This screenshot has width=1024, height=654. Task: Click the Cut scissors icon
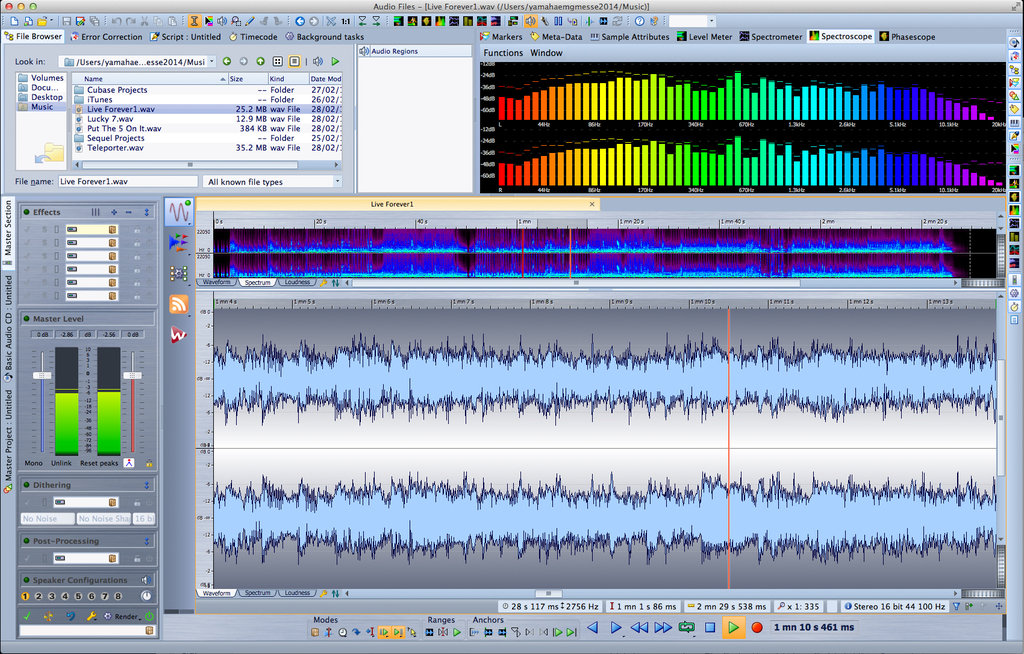pos(145,22)
